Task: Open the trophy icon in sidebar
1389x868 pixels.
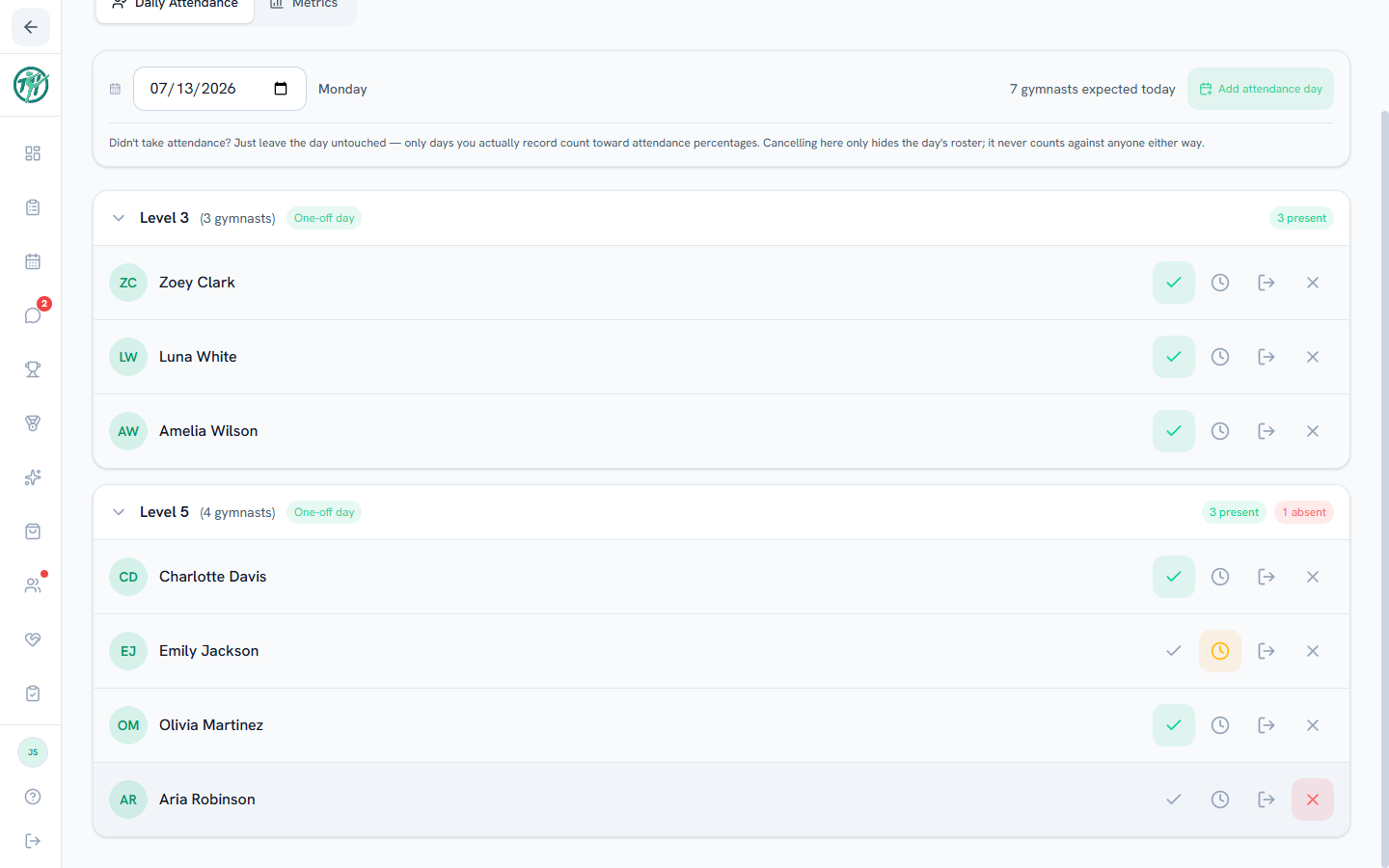Action: [33, 369]
